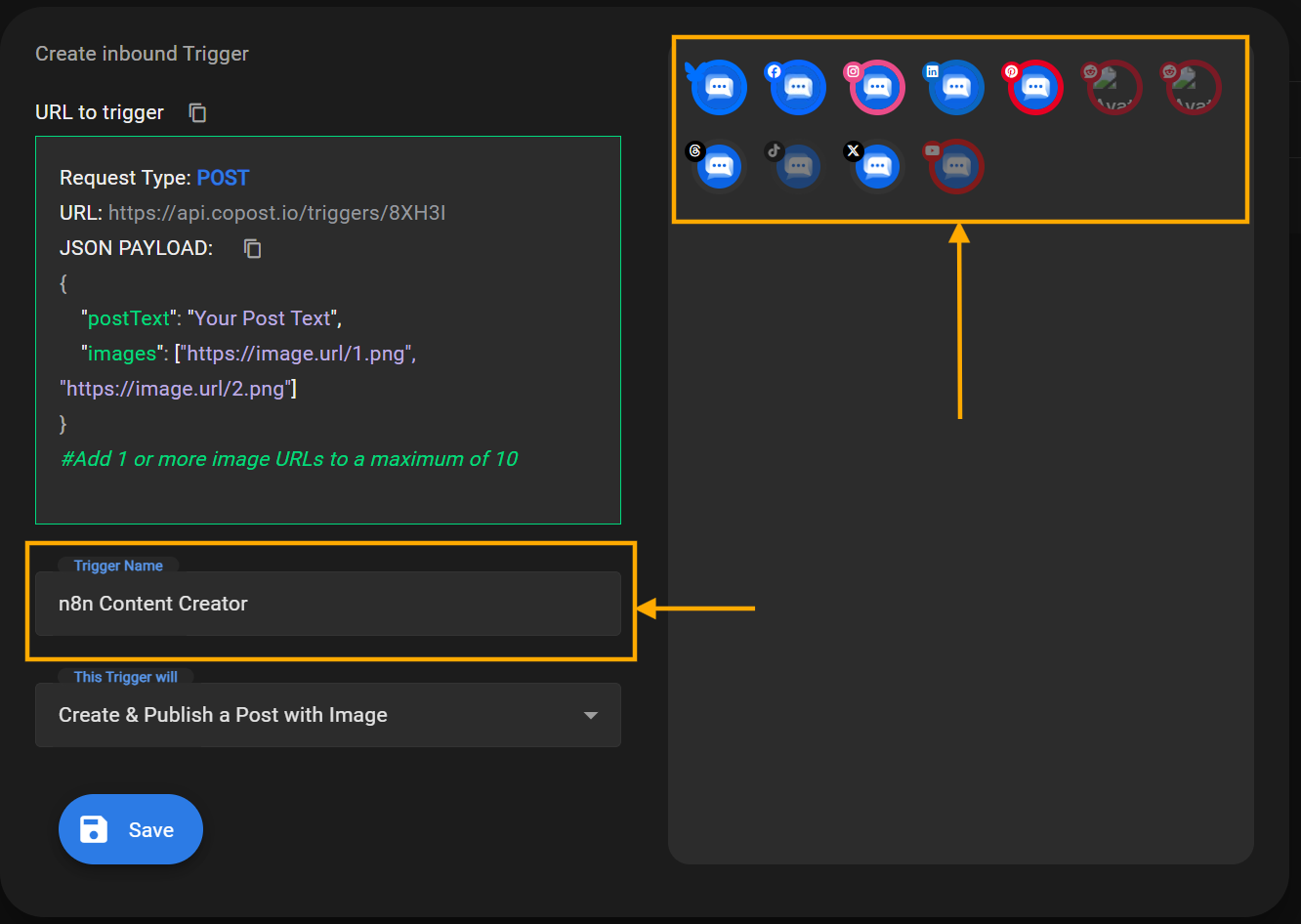Select the Bluesky account avatar
Screen dimensions: 1301x924
point(719,88)
